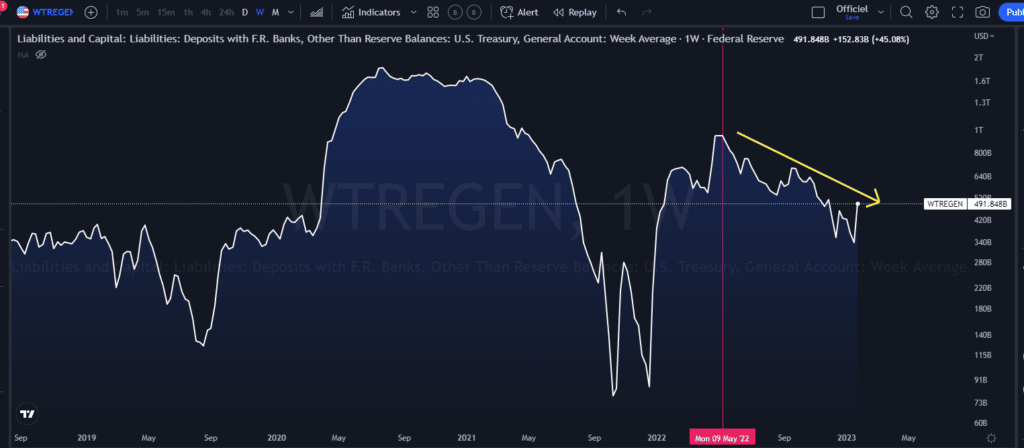The image size is (1024, 448).
Task: Select the 4h timeframe
Action: pyautogui.click(x=206, y=12)
